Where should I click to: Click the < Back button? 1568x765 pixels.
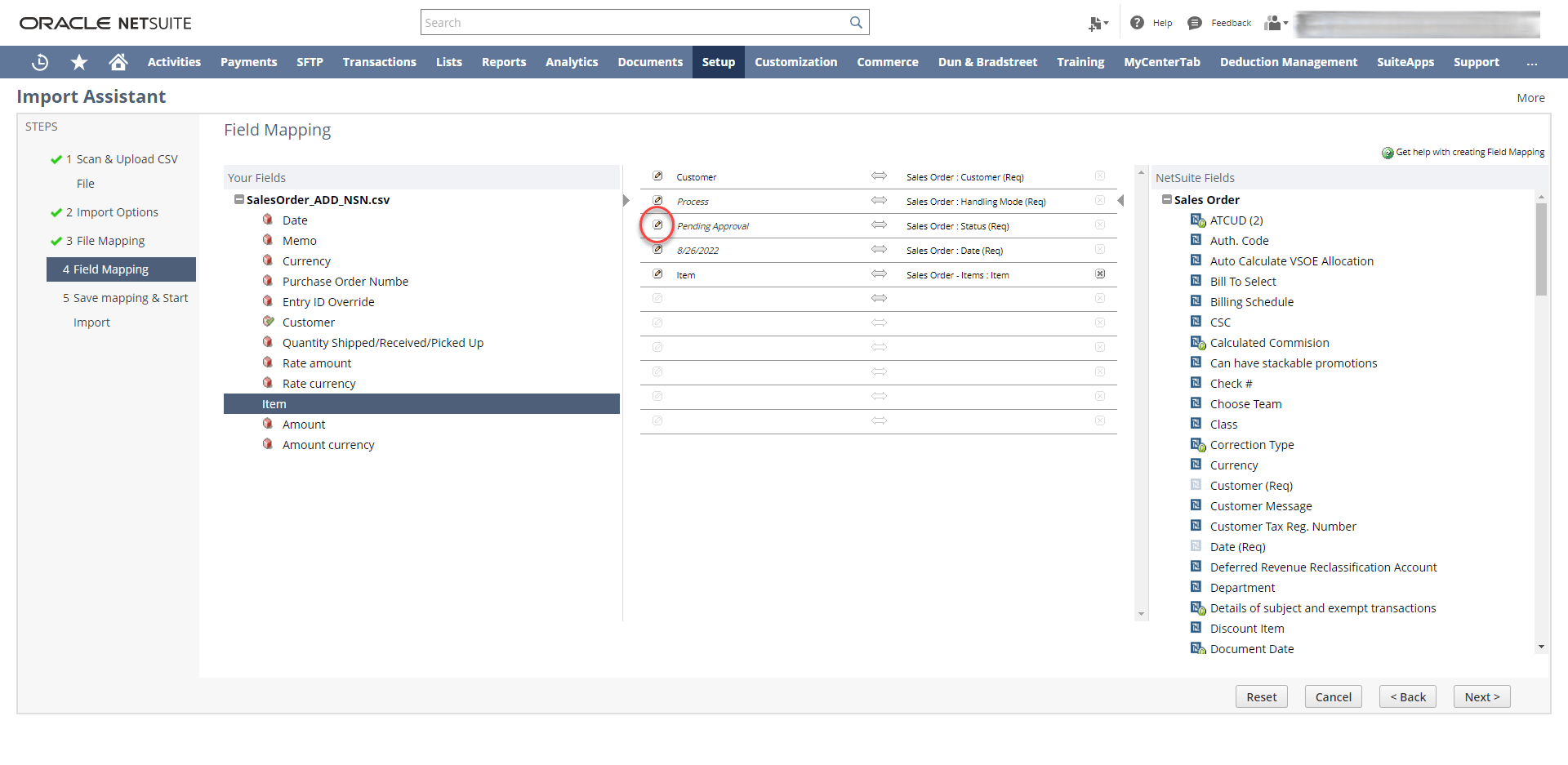(1408, 696)
